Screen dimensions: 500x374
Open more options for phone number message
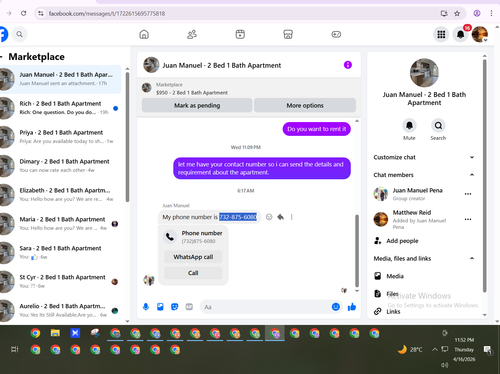[x=292, y=217]
